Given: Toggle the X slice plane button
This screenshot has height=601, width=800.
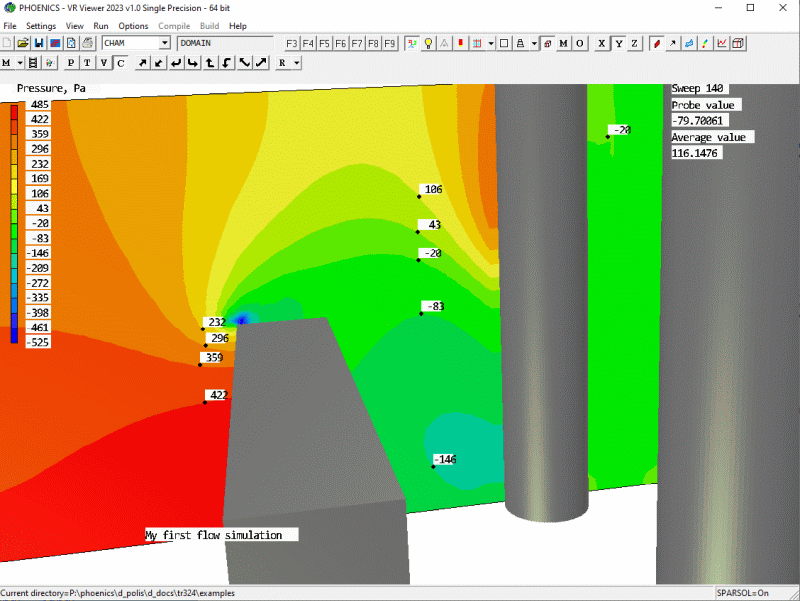Looking at the screenshot, I should (x=601, y=43).
